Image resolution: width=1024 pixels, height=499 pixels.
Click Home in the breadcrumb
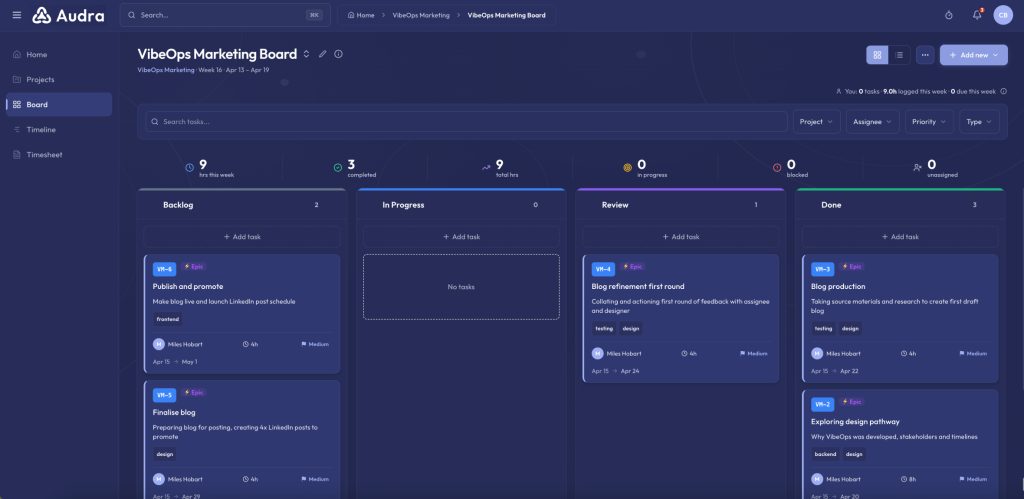(x=361, y=15)
